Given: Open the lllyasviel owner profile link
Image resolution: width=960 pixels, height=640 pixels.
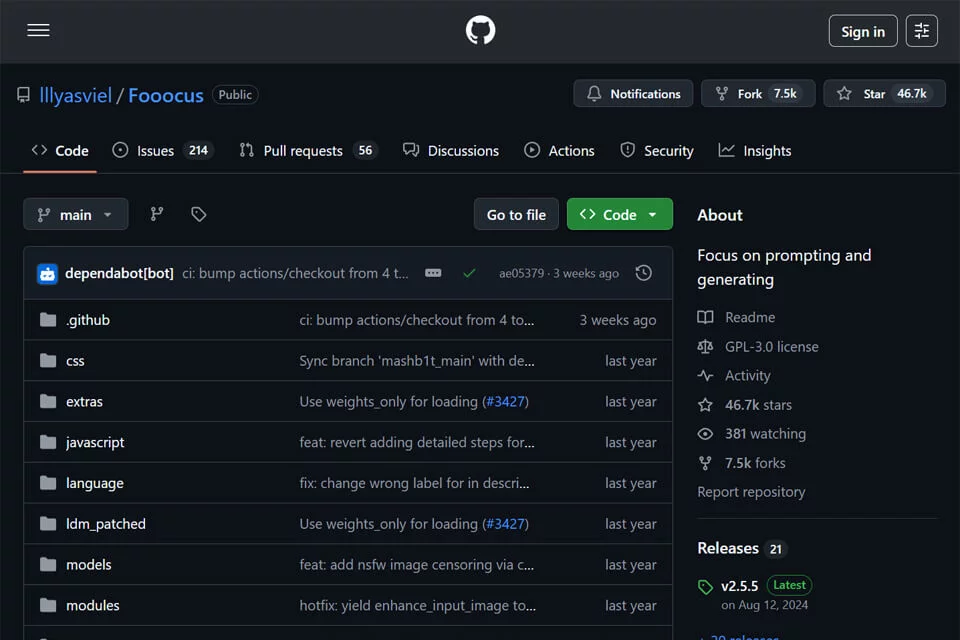Looking at the screenshot, I should tap(75, 96).
